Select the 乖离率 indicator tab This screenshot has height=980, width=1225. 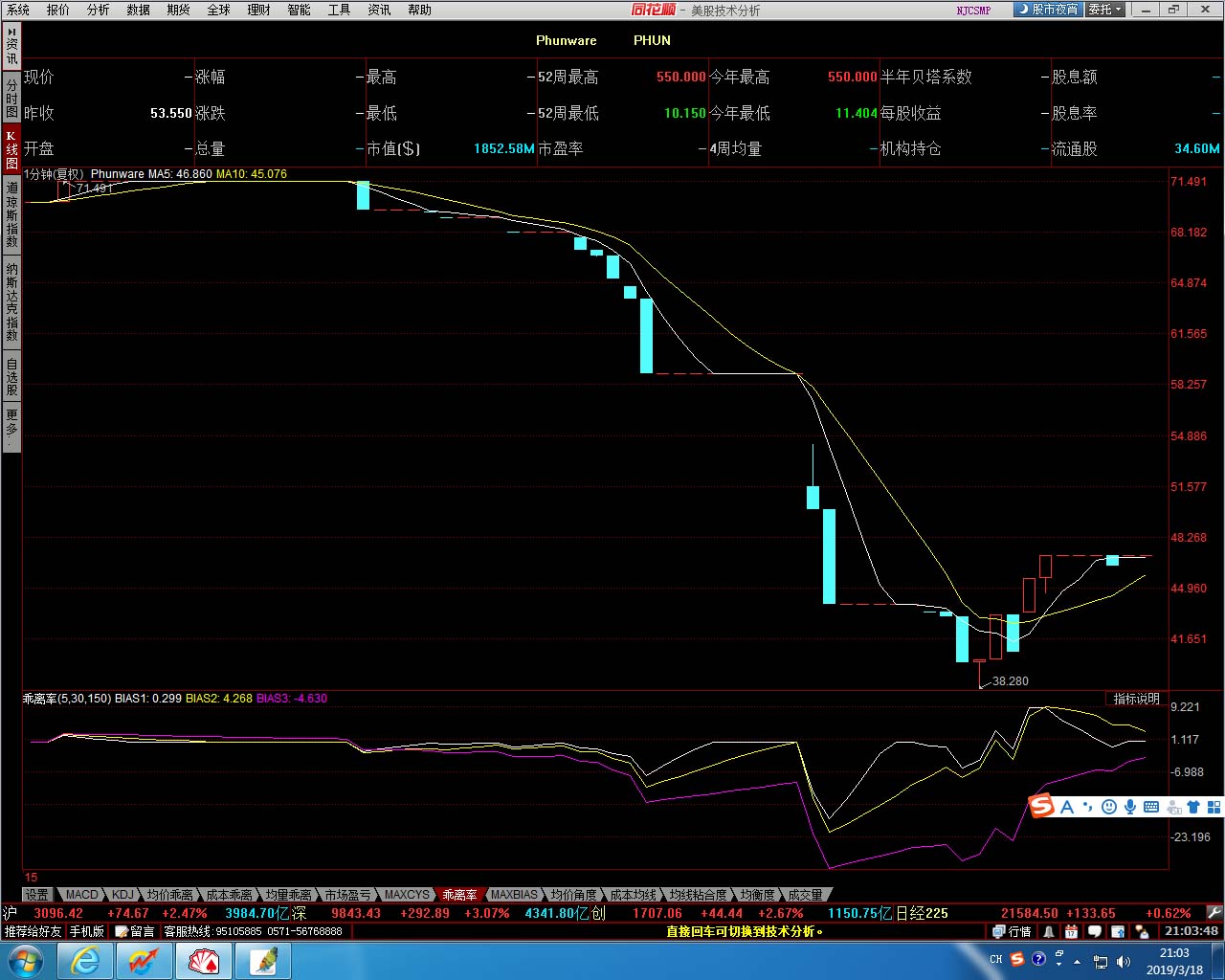click(459, 895)
